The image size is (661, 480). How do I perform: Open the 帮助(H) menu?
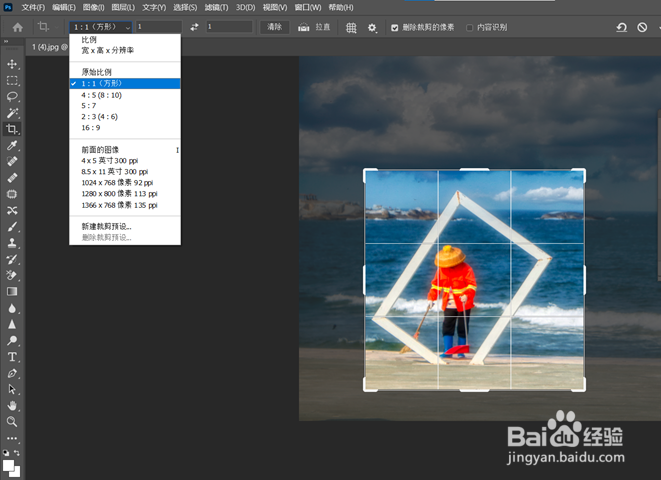click(341, 8)
